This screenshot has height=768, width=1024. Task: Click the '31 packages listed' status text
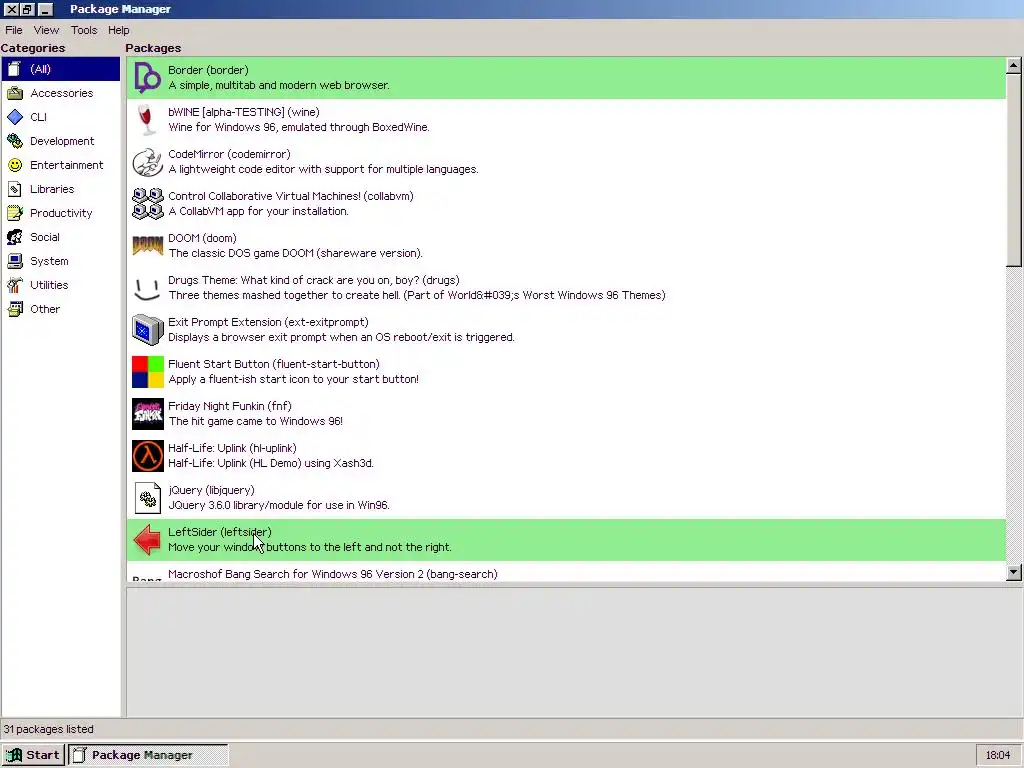[49, 729]
